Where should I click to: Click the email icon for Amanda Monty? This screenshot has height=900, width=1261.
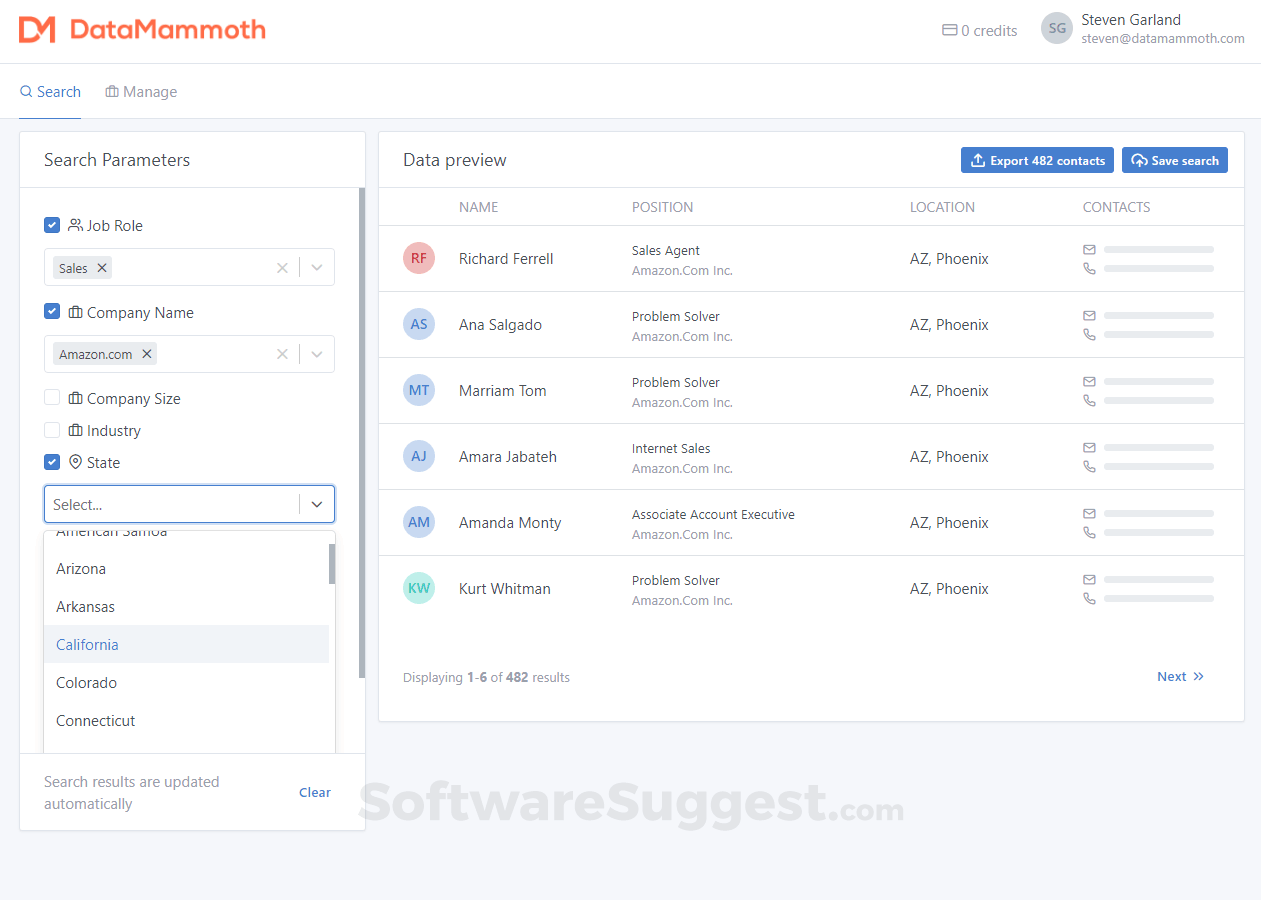pos(1089,513)
